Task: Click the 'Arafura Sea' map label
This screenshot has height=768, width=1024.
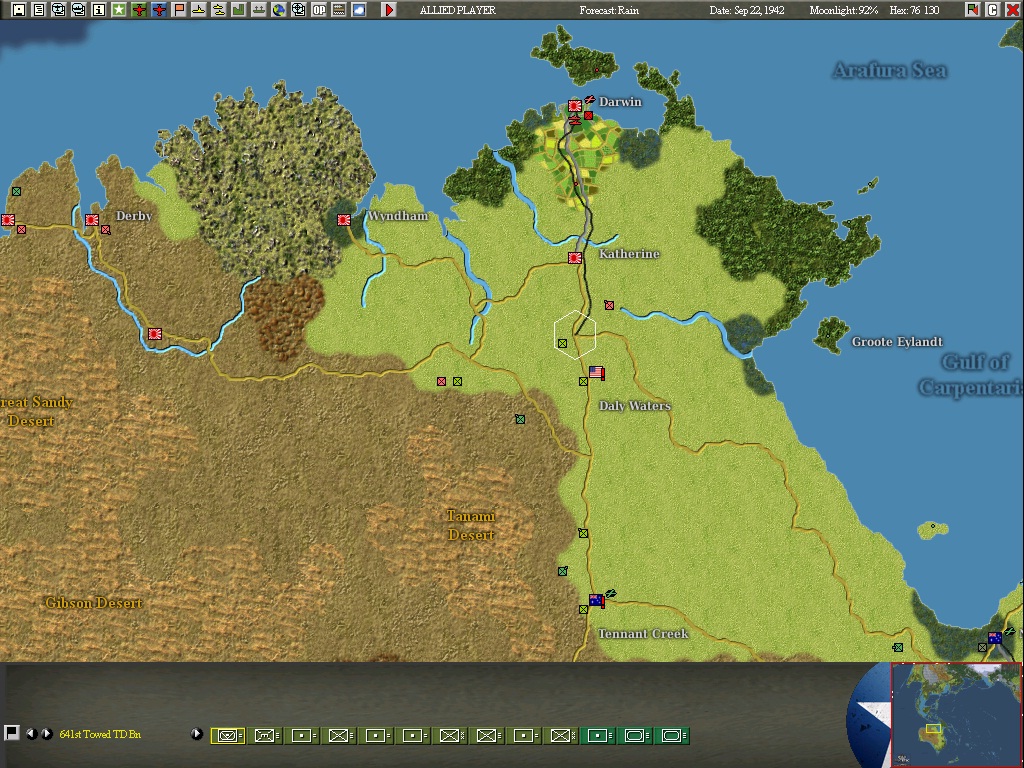Action: click(889, 71)
